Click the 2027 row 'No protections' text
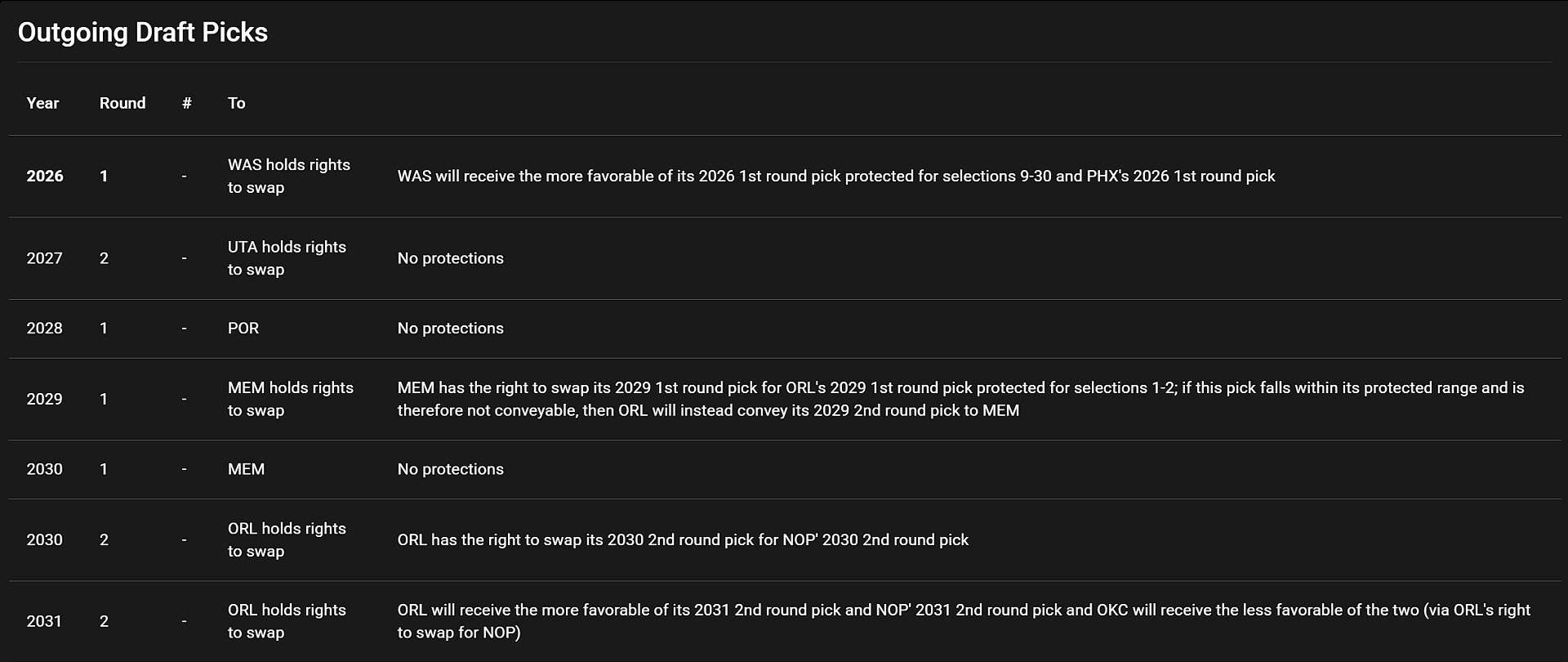This screenshot has height=662, width=1568. (x=451, y=258)
